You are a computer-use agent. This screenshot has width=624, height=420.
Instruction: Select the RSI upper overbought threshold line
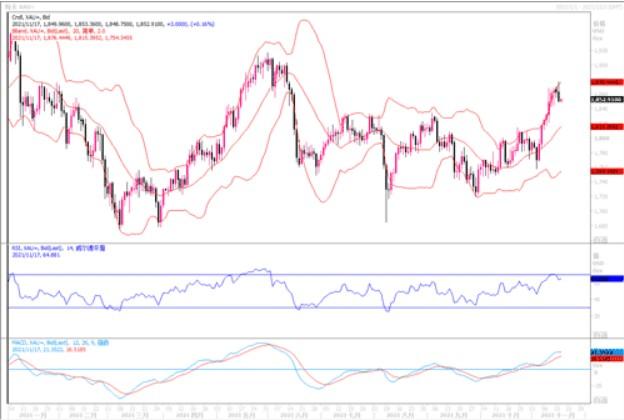300,274
